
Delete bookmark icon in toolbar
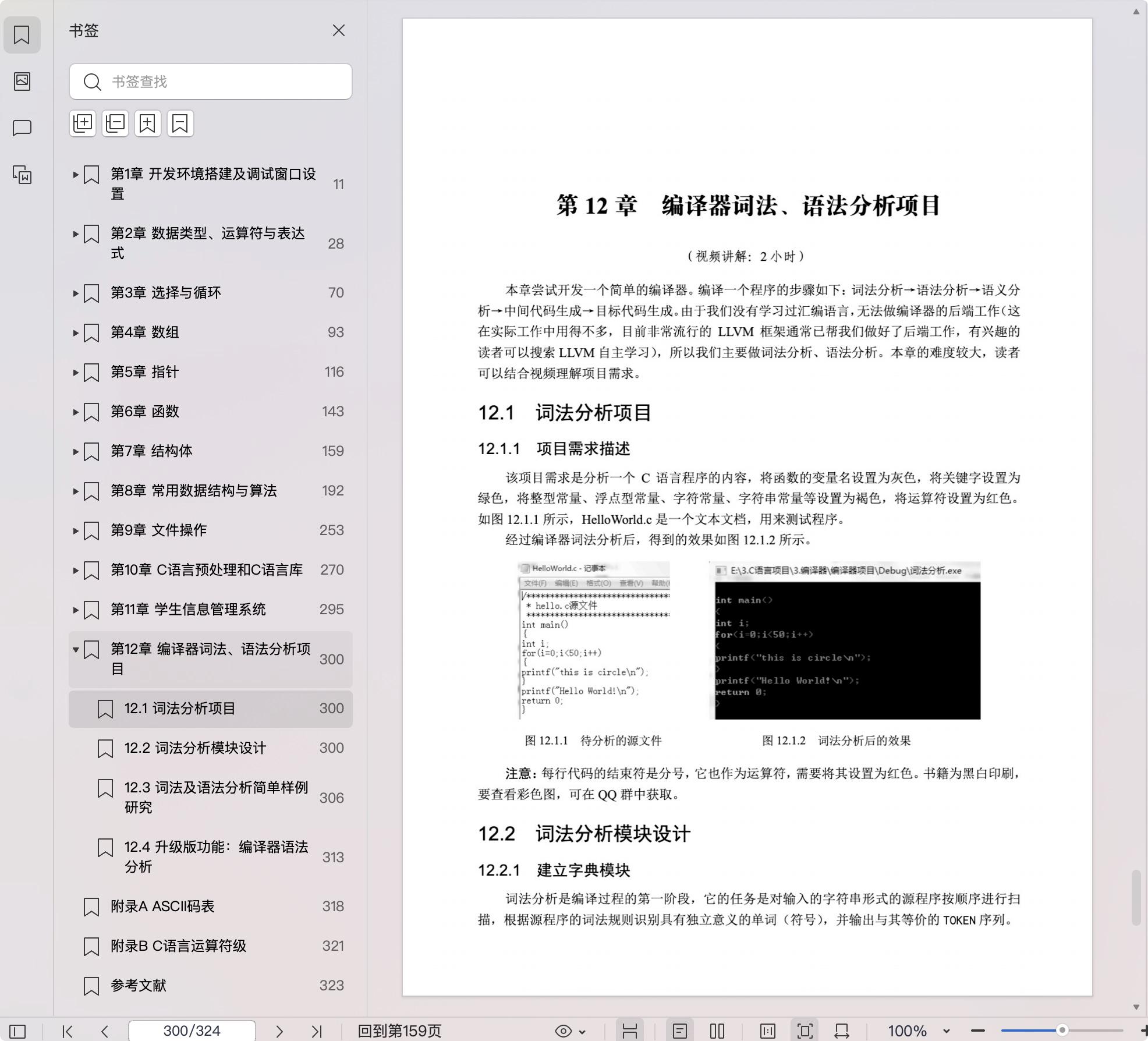click(x=180, y=123)
